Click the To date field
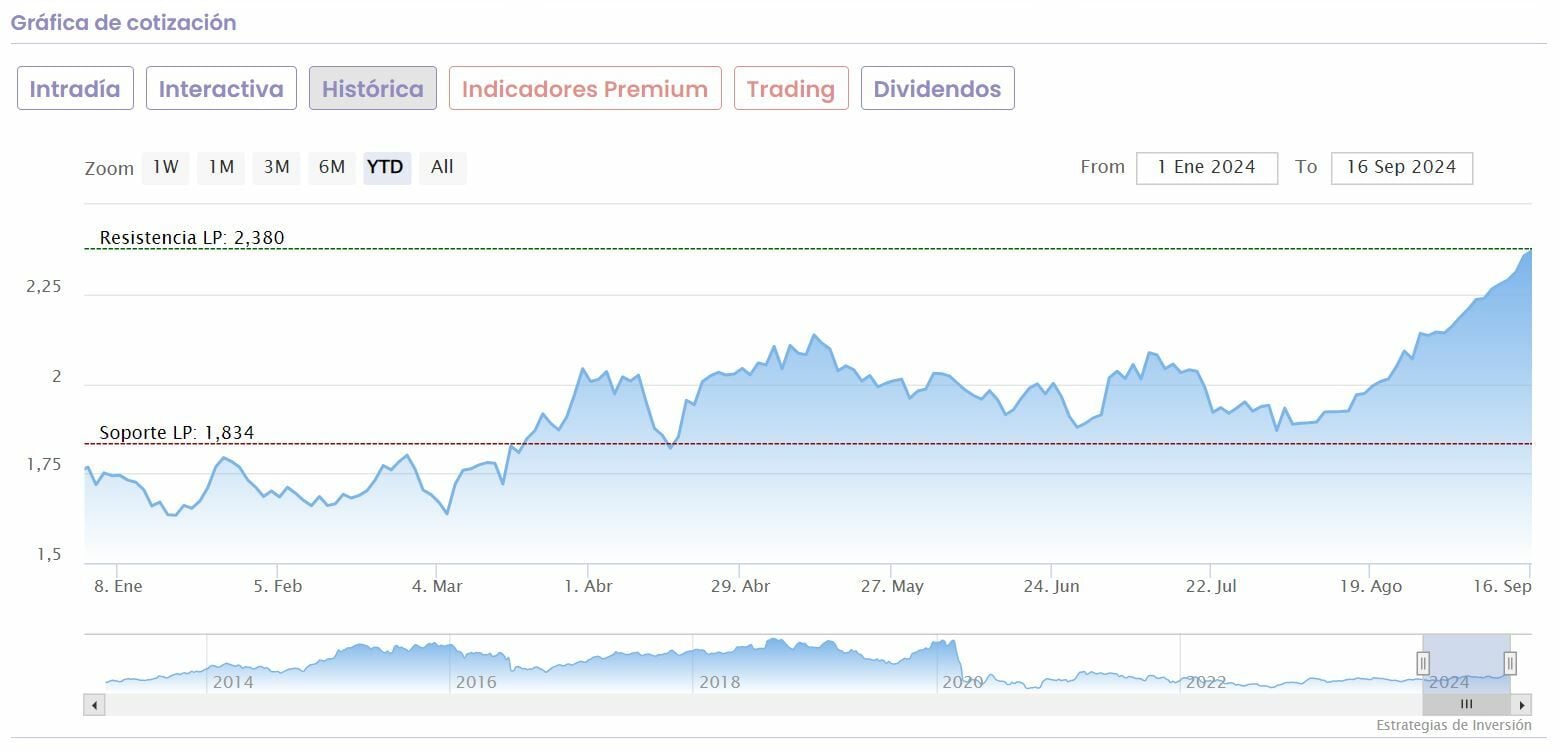Viewport: 1561px width, 753px height. coord(1401,168)
